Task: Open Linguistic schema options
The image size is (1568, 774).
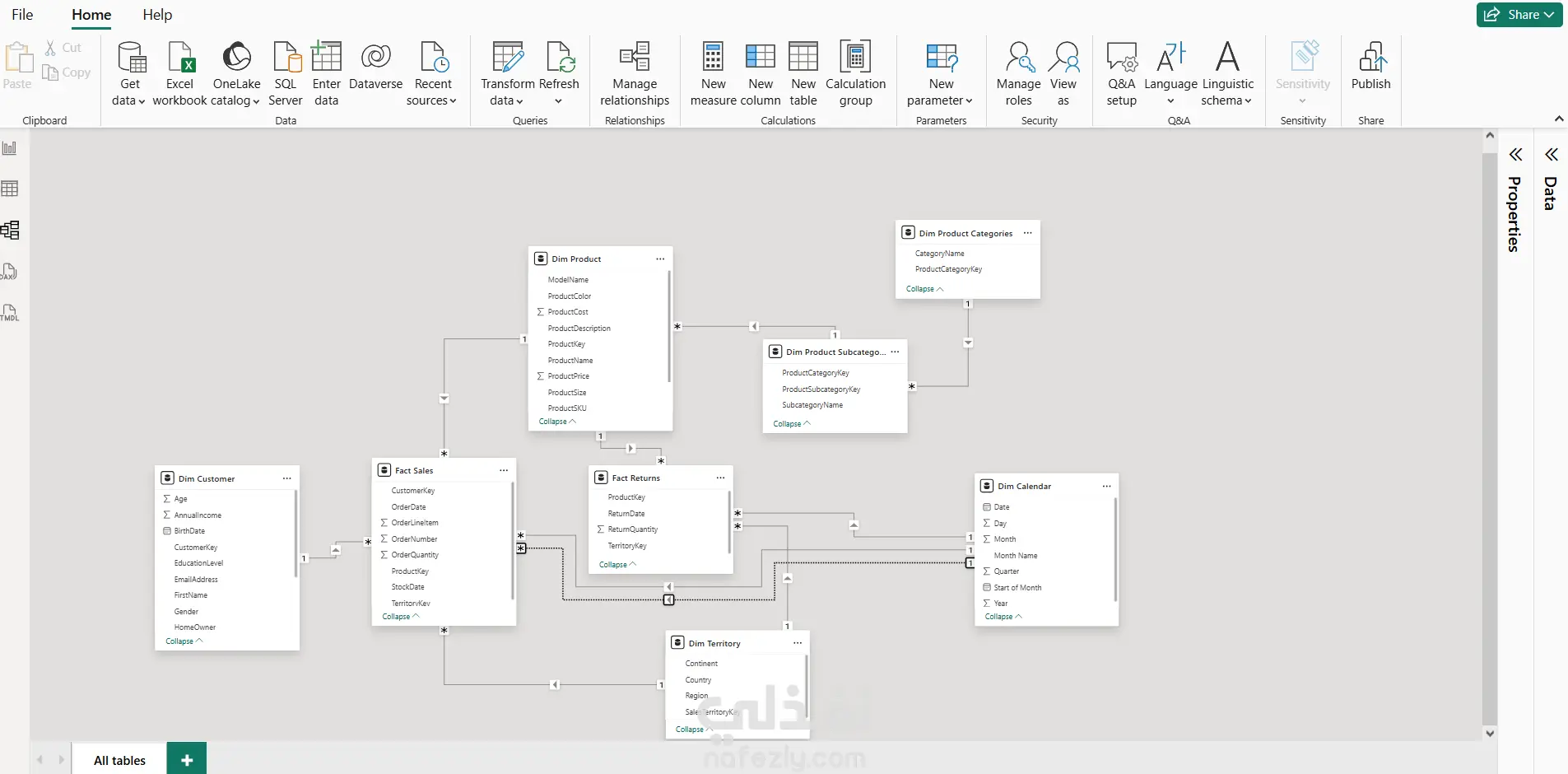Action: pyautogui.click(x=1227, y=74)
